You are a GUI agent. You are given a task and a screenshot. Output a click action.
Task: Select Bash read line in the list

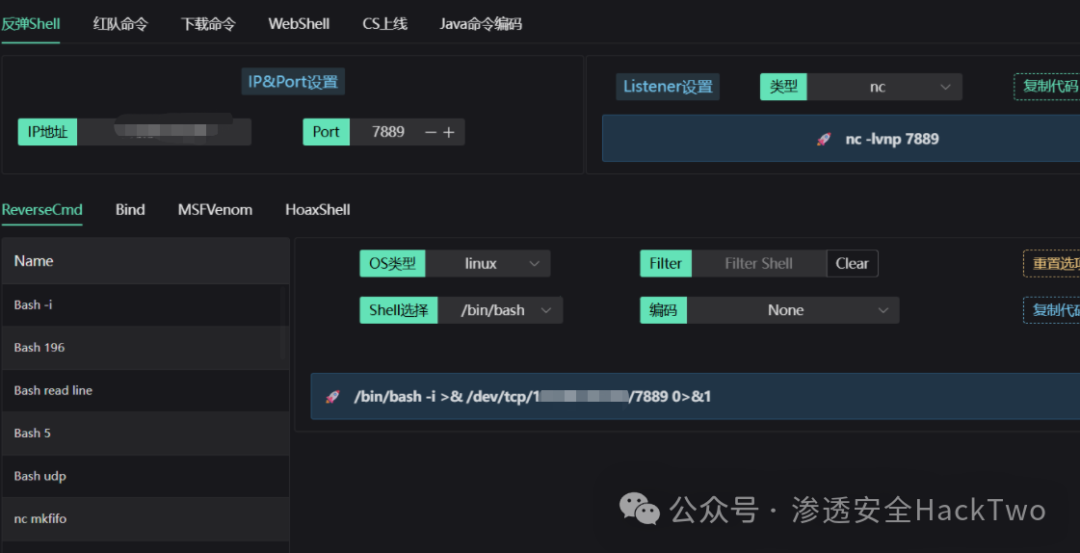point(145,390)
